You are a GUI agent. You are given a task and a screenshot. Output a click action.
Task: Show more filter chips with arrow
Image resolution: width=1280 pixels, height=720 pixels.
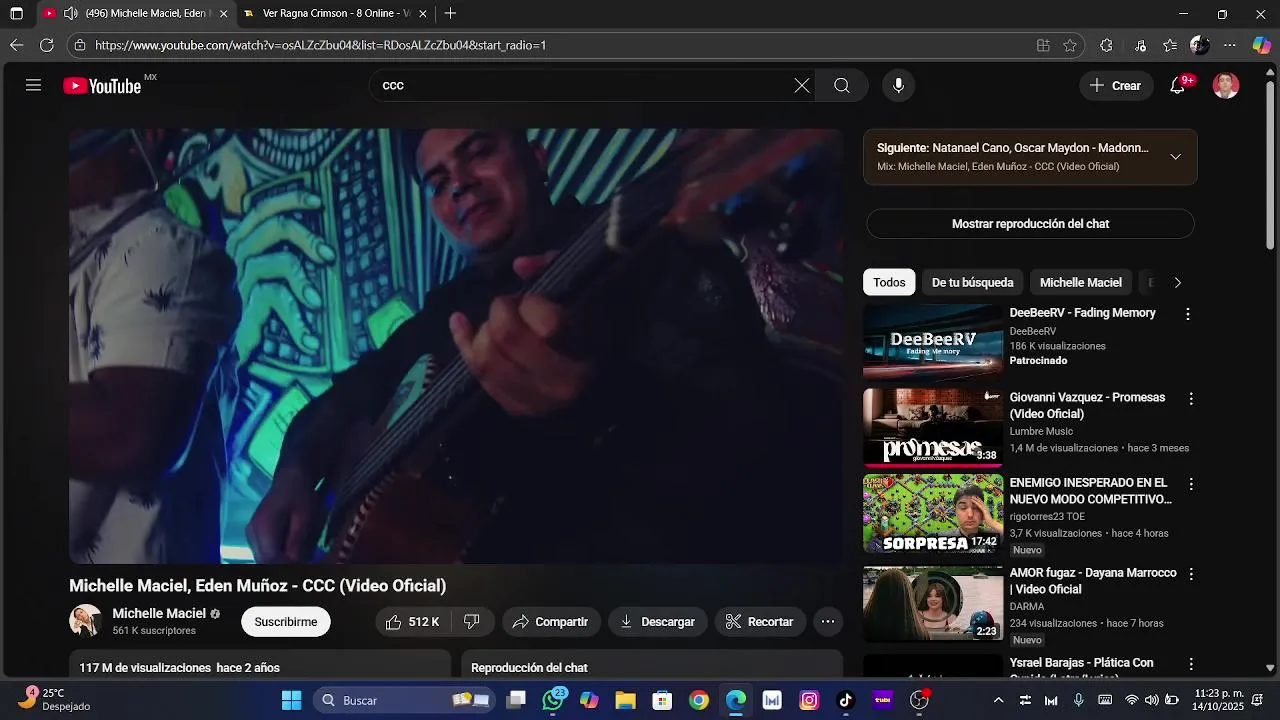1177,283
